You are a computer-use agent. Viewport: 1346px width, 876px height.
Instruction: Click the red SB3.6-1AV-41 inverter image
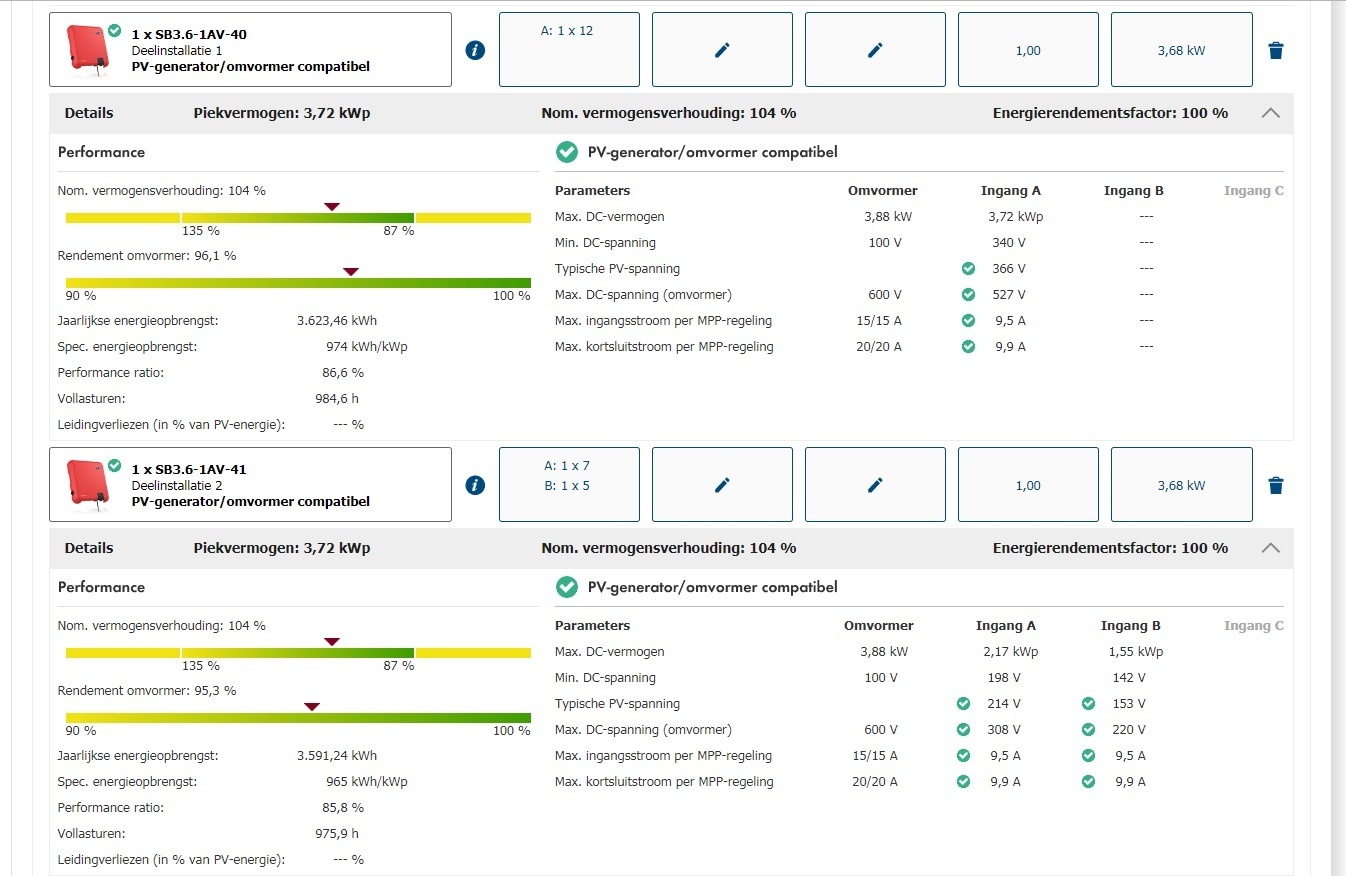point(87,483)
